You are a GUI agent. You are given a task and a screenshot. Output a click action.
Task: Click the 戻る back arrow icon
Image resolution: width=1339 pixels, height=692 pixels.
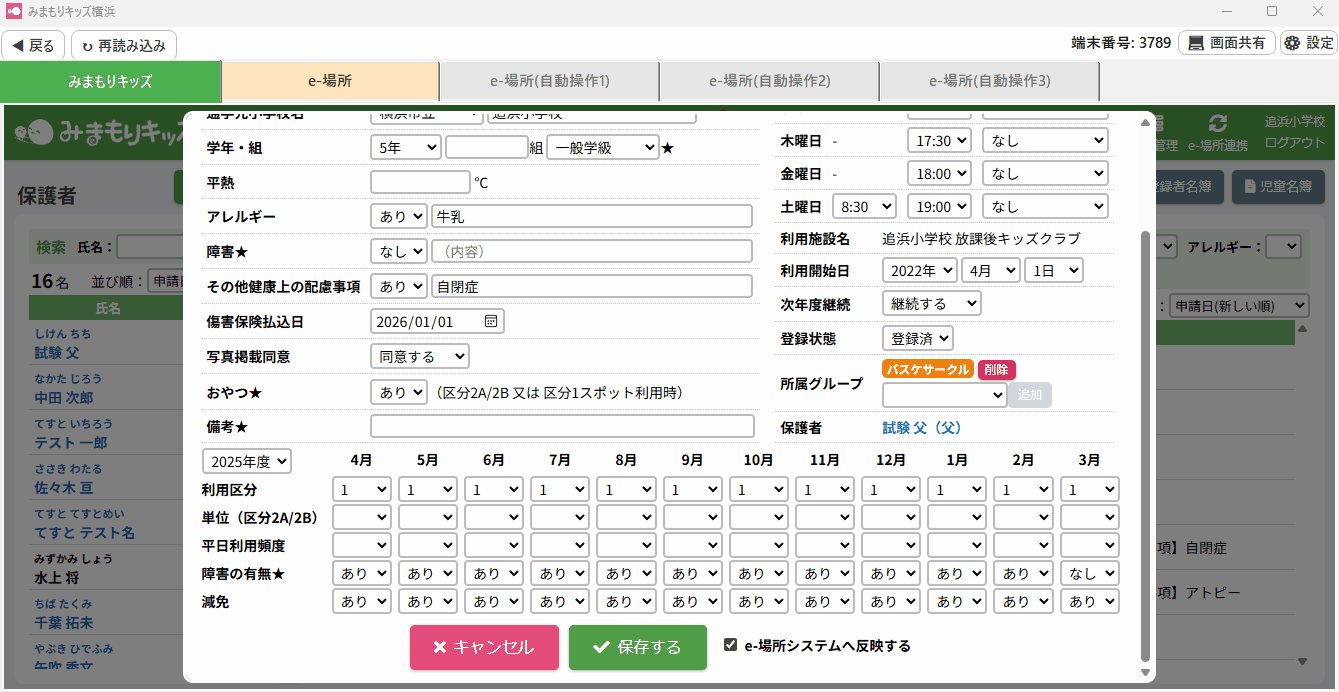click(x=17, y=45)
